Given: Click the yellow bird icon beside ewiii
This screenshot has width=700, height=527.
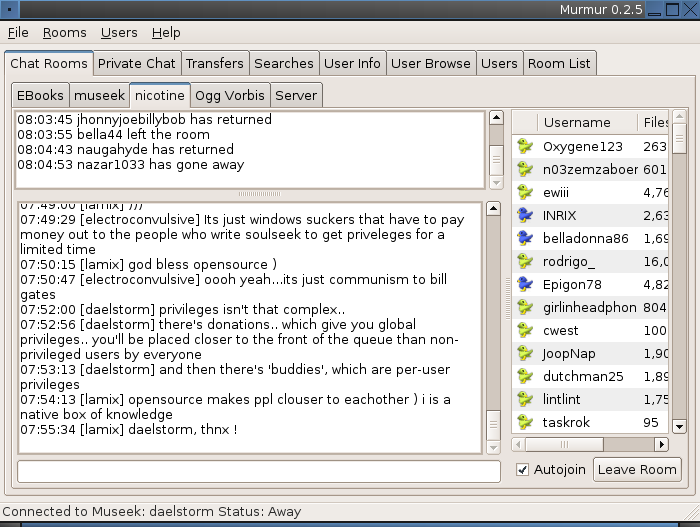Looking at the screenshot, I should 525,192.
